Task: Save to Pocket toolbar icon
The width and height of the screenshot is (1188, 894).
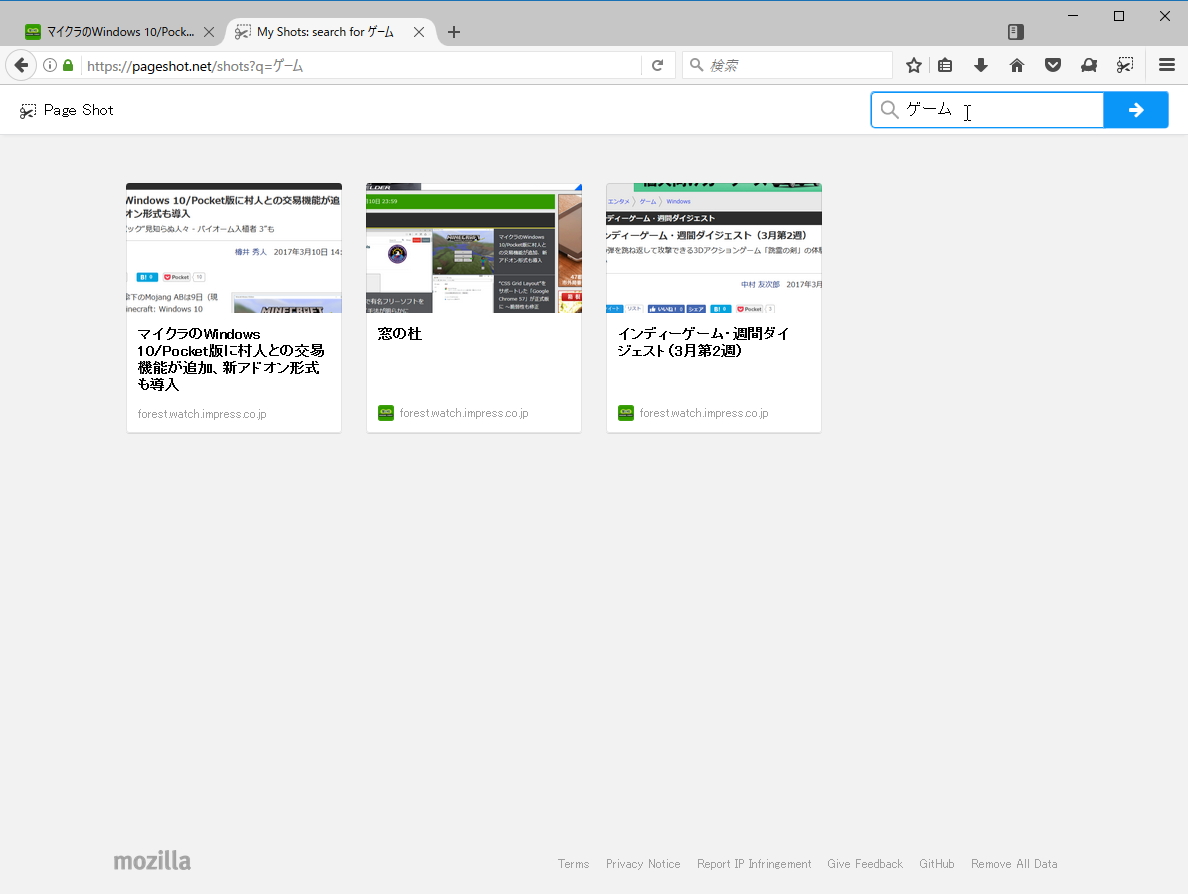Action: click(x=1052, y=65)
